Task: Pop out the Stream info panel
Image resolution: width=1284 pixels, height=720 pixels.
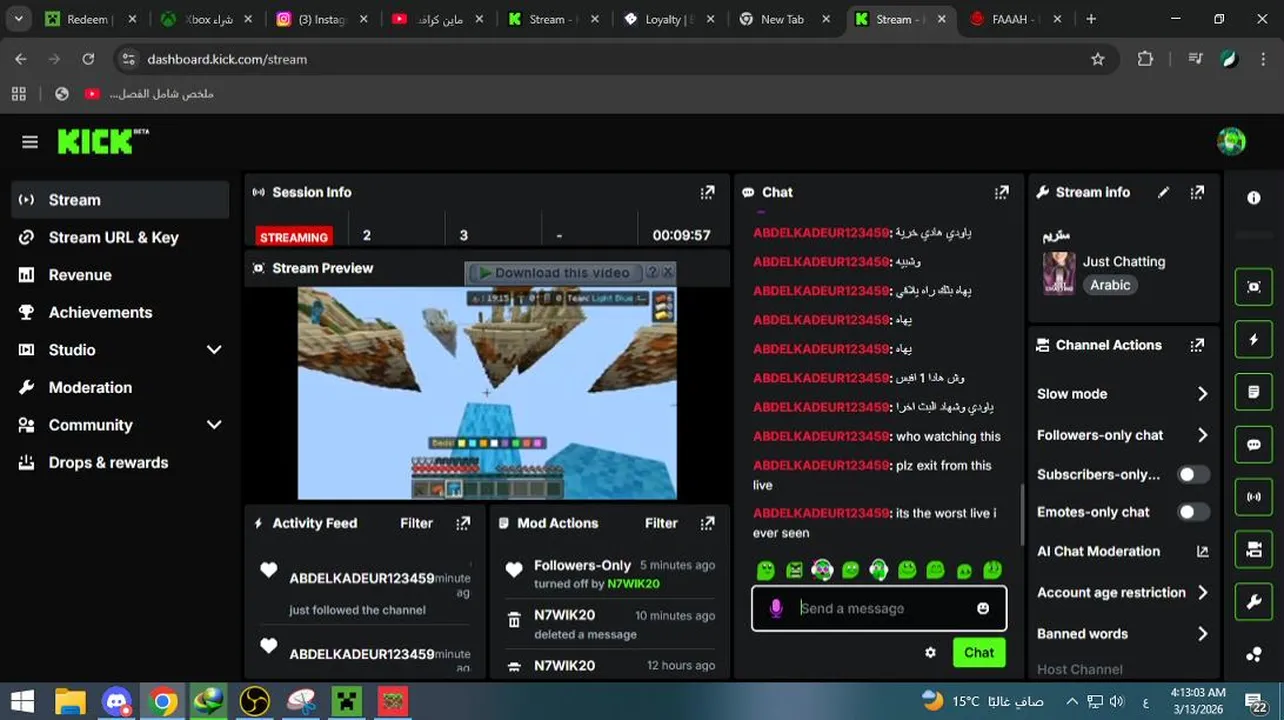Action: click(x=1197, y=192)
